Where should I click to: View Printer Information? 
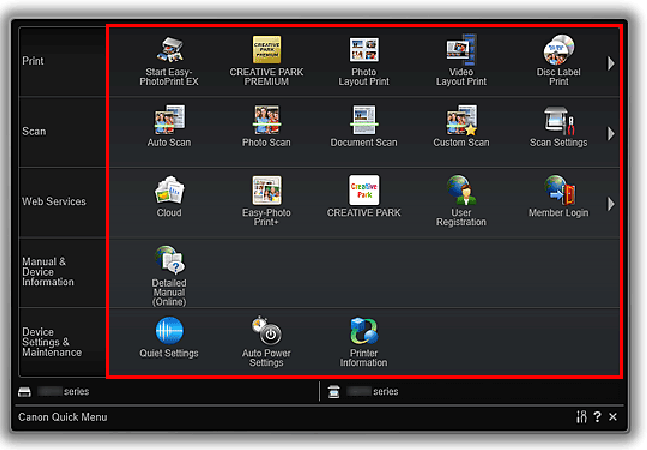pyautogui.click(x=364, y=342)
